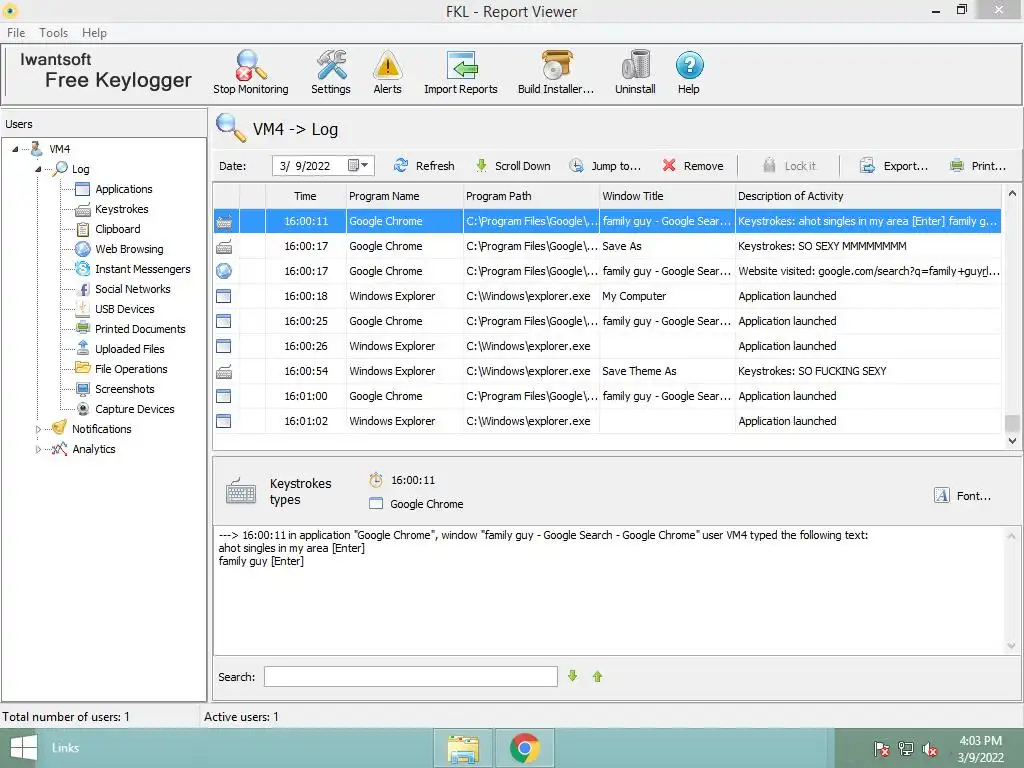
Task: Click log table scrollbar down arrow
Action: pyautogui.click(x=1012, y=441)
